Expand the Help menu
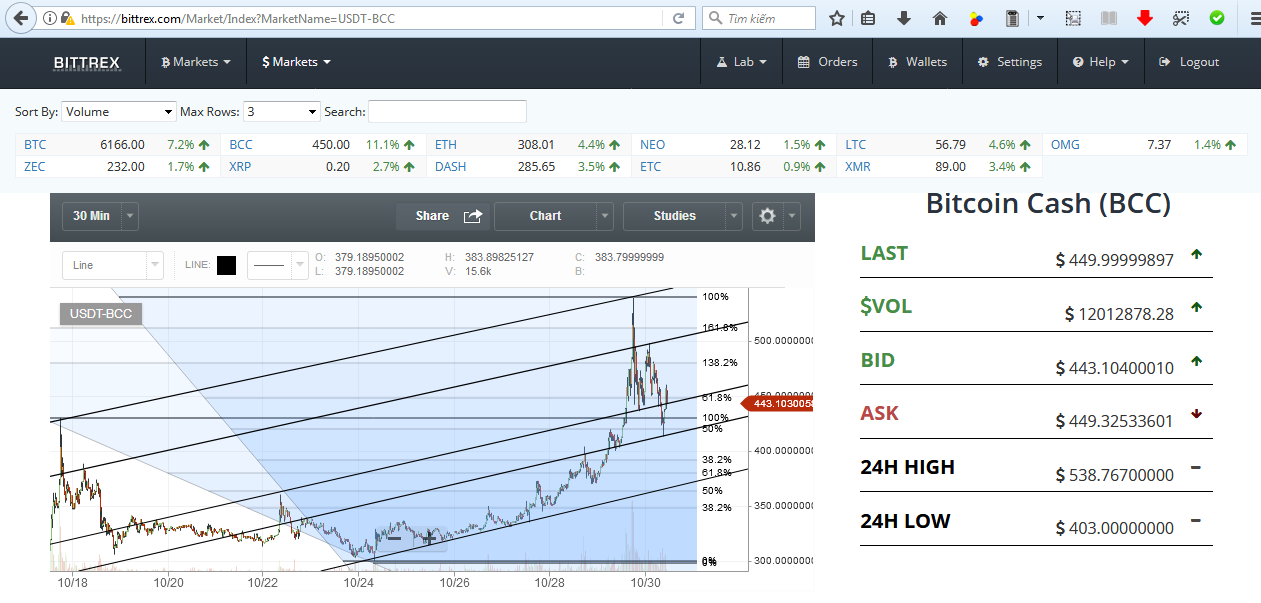 point(1100,62)
